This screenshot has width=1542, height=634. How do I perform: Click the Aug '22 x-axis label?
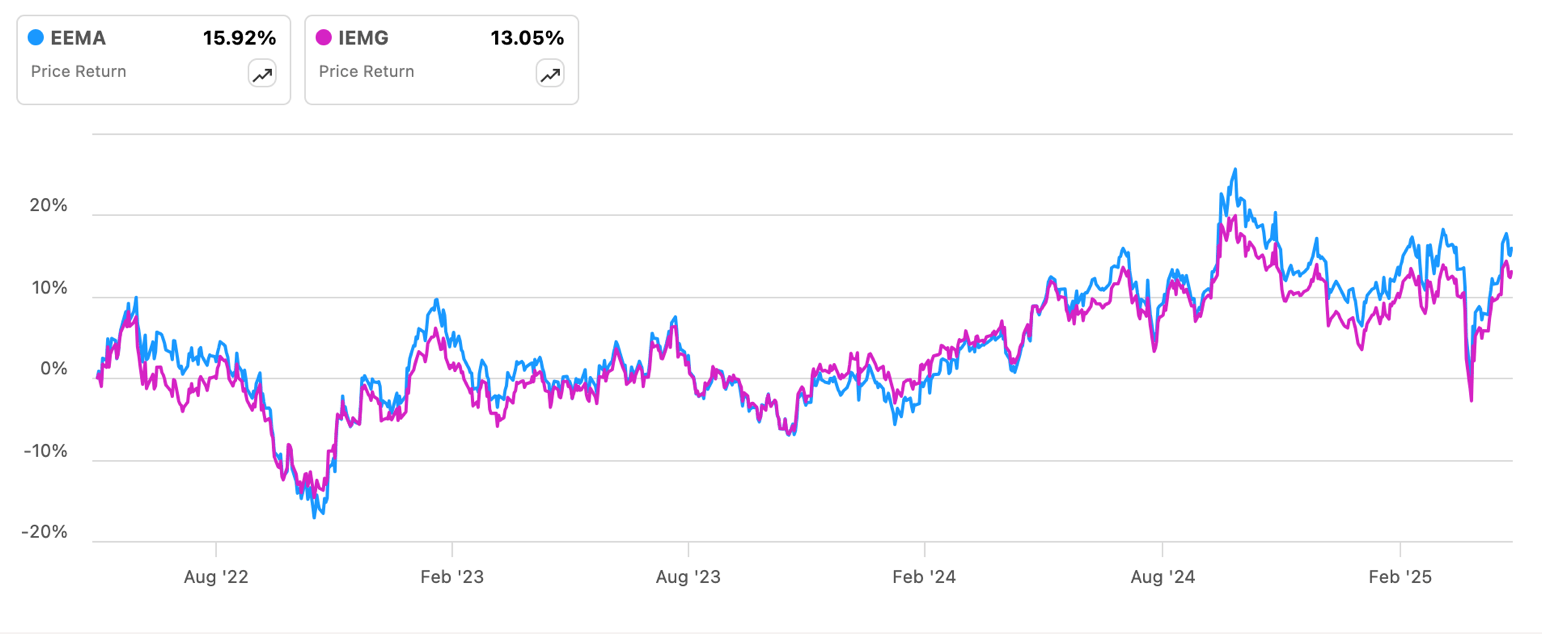[216, 576]
